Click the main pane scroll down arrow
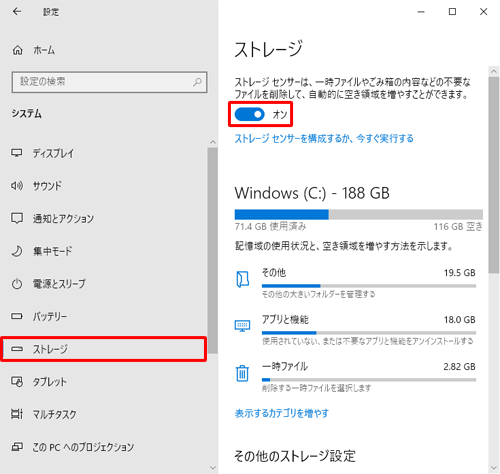The image size is (500, 474). (x=494, y=468)
